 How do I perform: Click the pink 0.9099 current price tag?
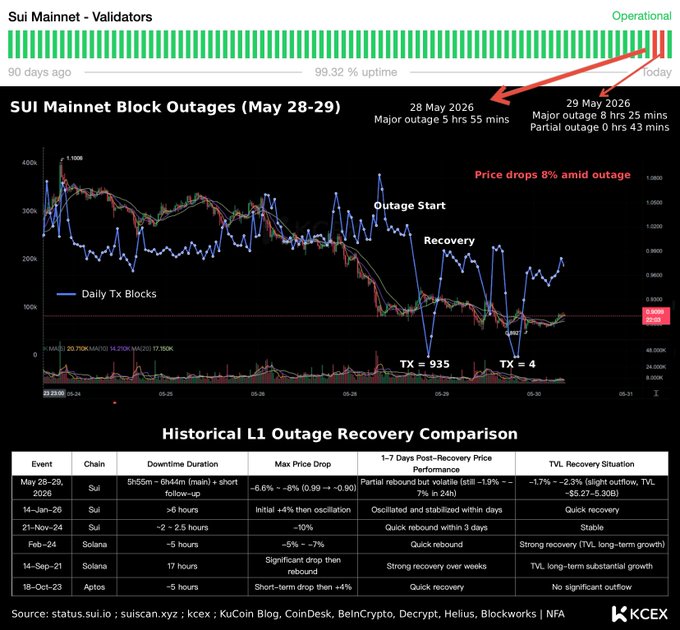(655, 316)
